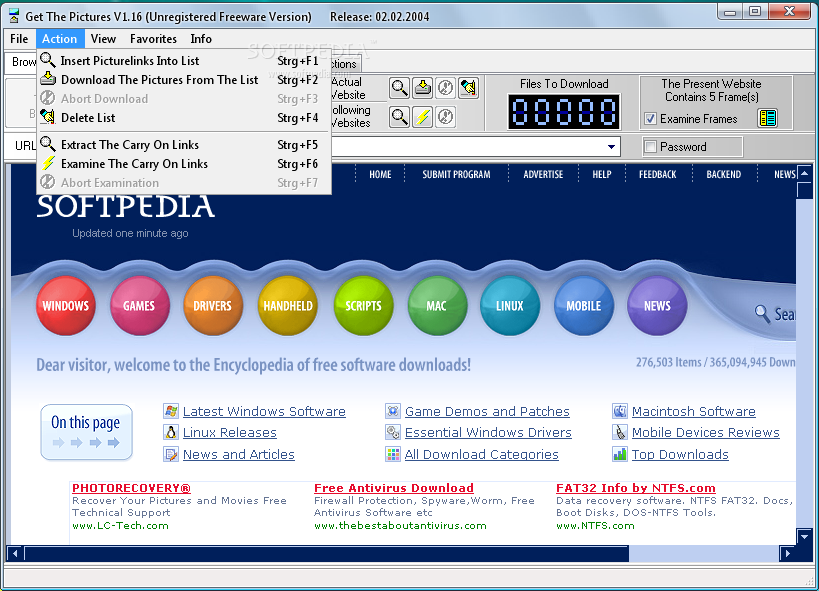Click the green SCRIPTS sphere button

(x=363, y=306)
